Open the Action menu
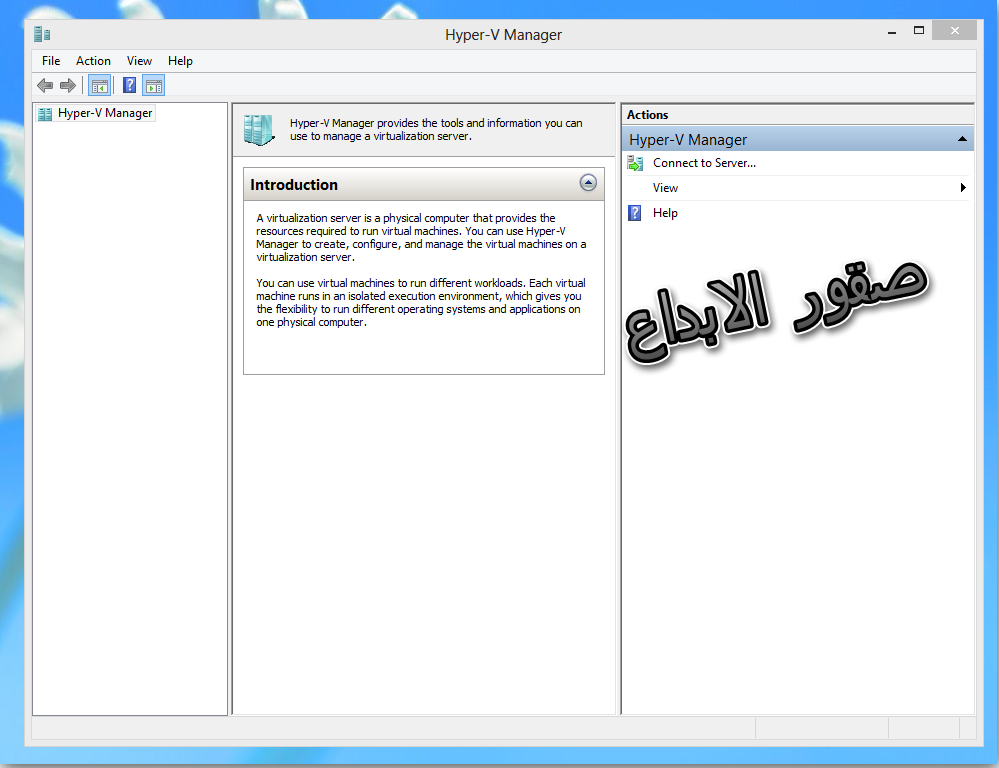 click(93, 61)
